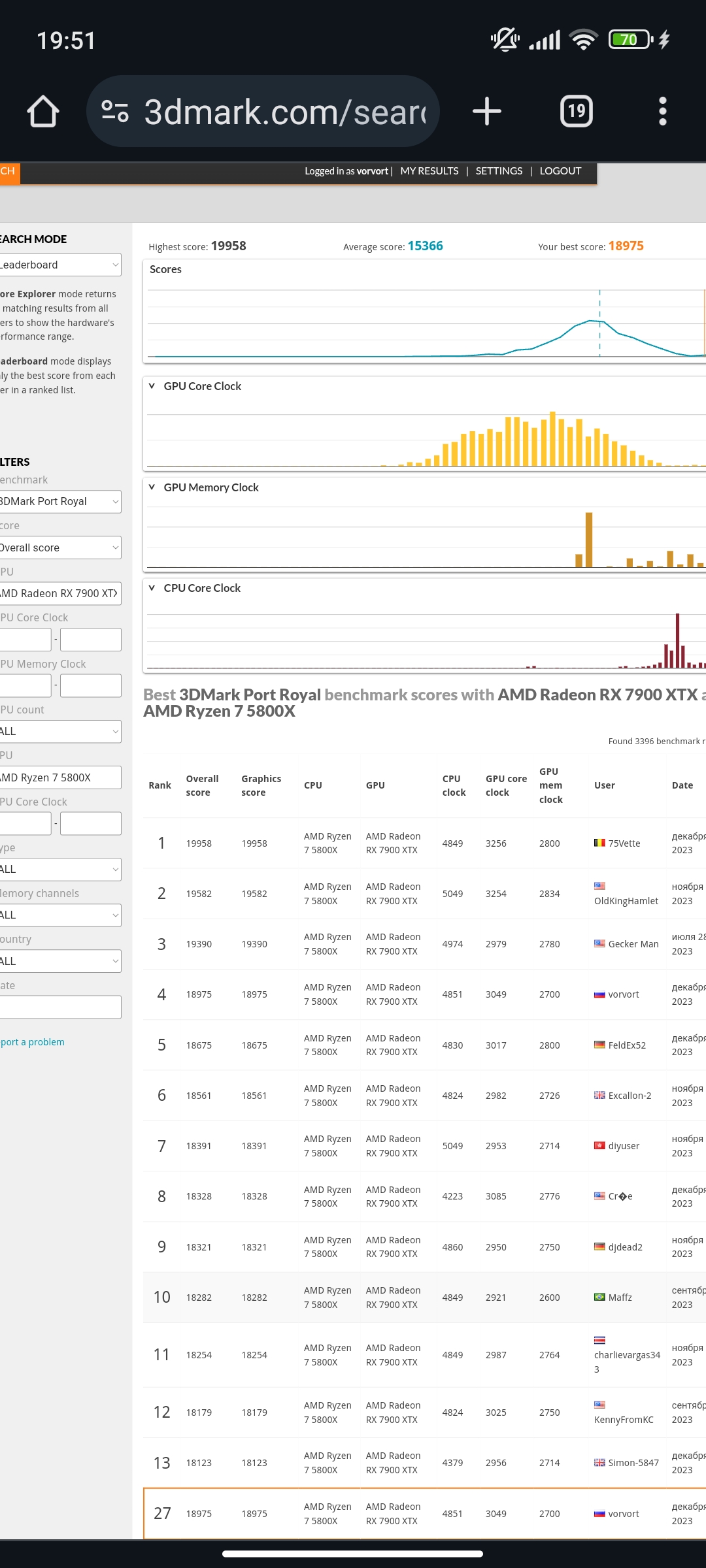Open user Maffz's result
This screenshot has width=706, height=1568.
[620, 1298]
